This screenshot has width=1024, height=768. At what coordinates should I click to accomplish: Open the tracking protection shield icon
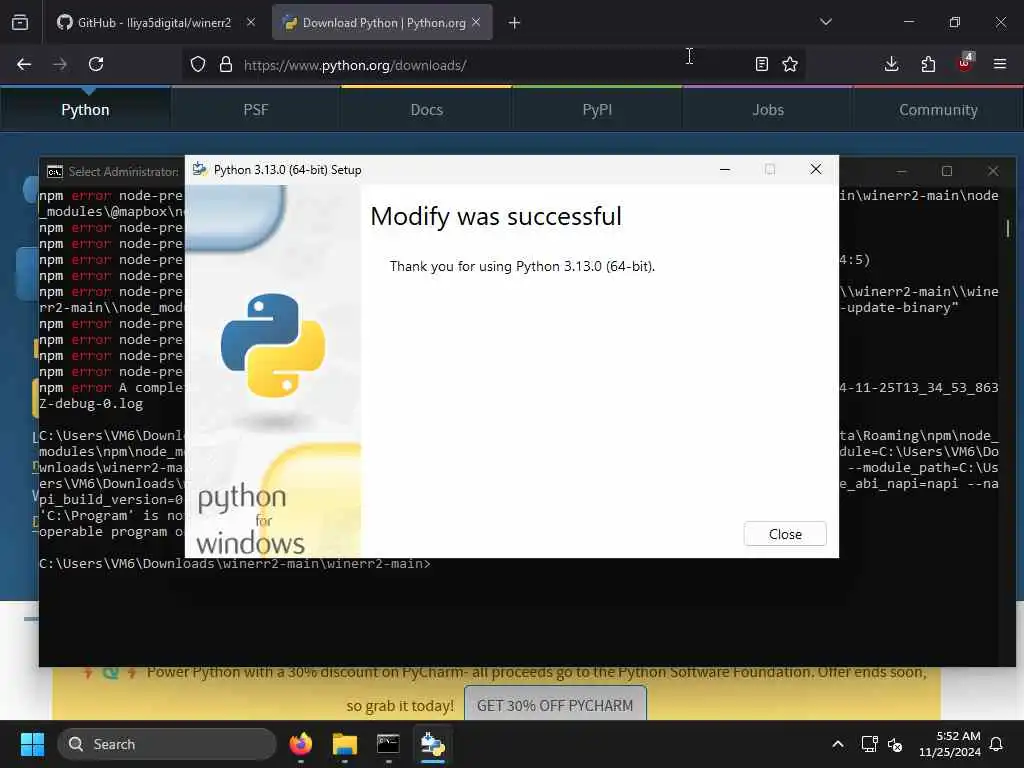pos(198,64)
